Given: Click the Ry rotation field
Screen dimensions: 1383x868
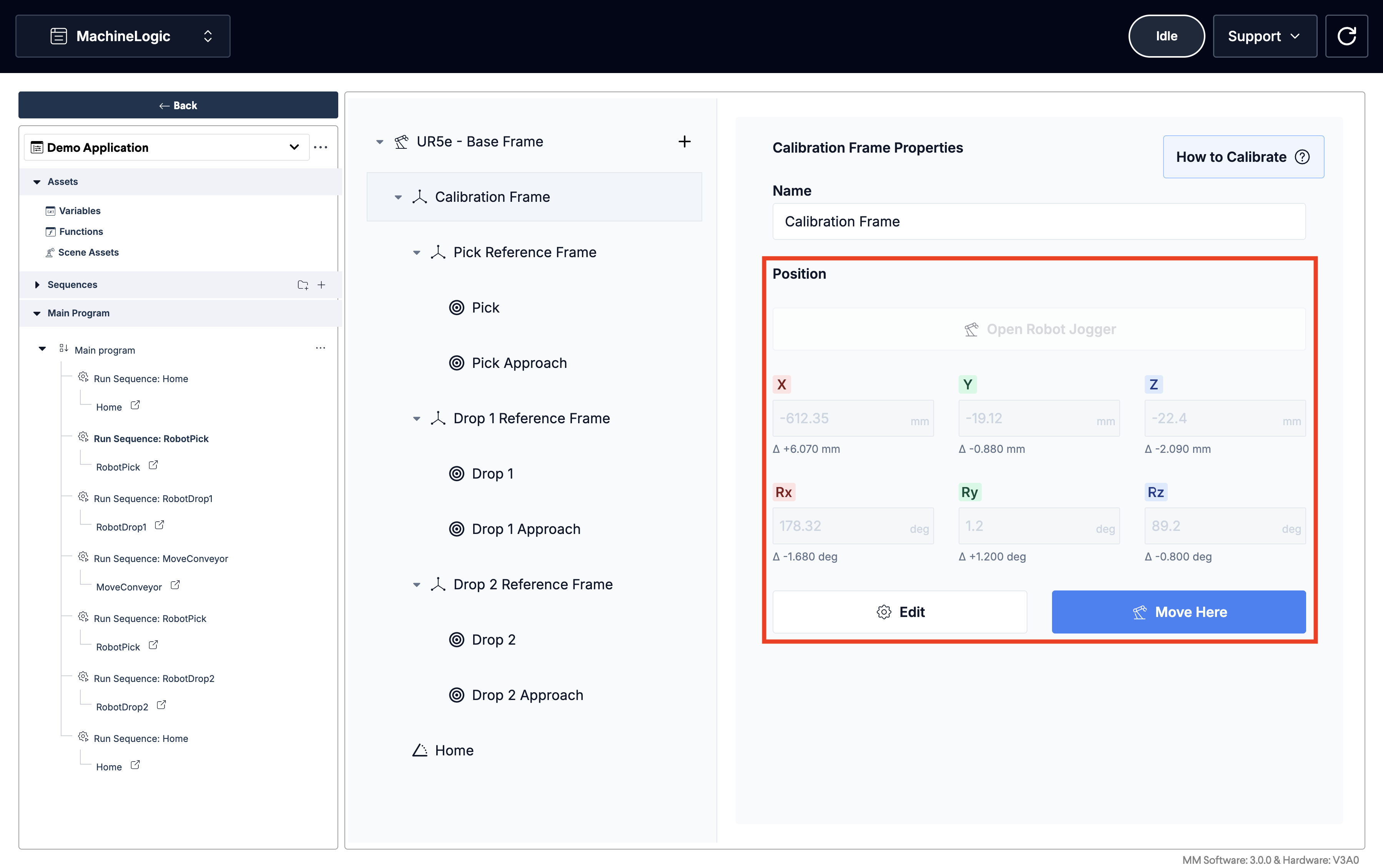Looking at the screenshot, I should click(x=1039, y=526).
